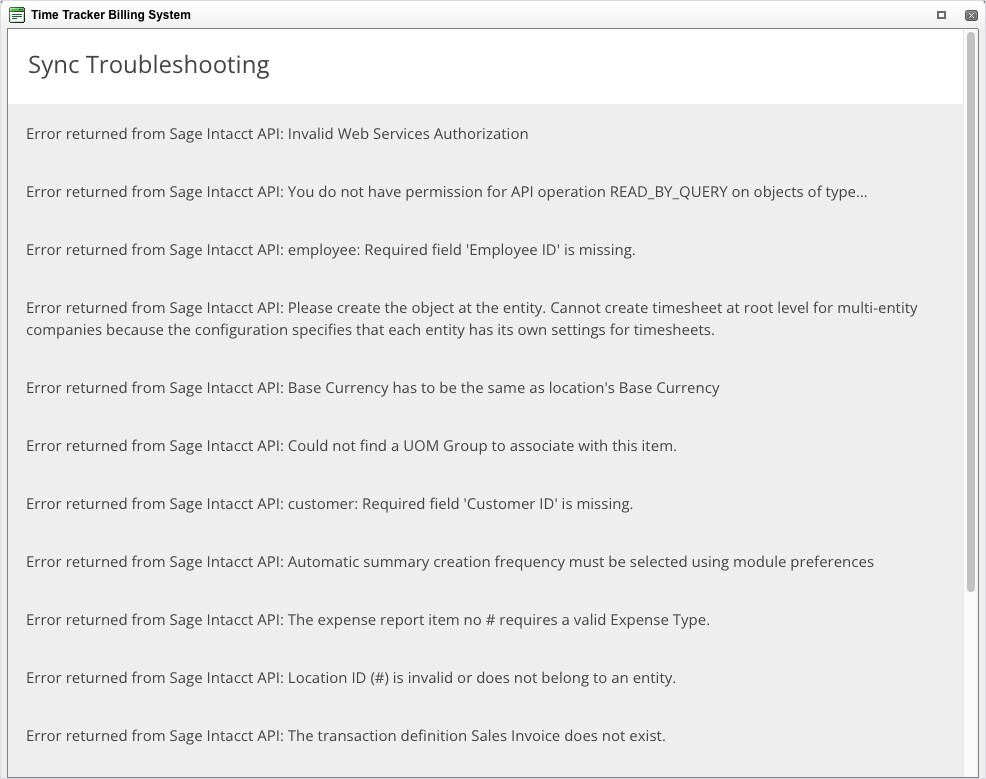Select the expense report valid Expense Type error
The image size is (986, 779).
(368, 620)
